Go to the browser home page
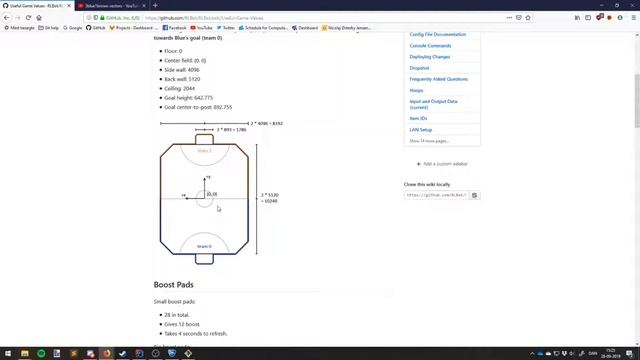The image size is (640, 360). [x=39, y=18]
